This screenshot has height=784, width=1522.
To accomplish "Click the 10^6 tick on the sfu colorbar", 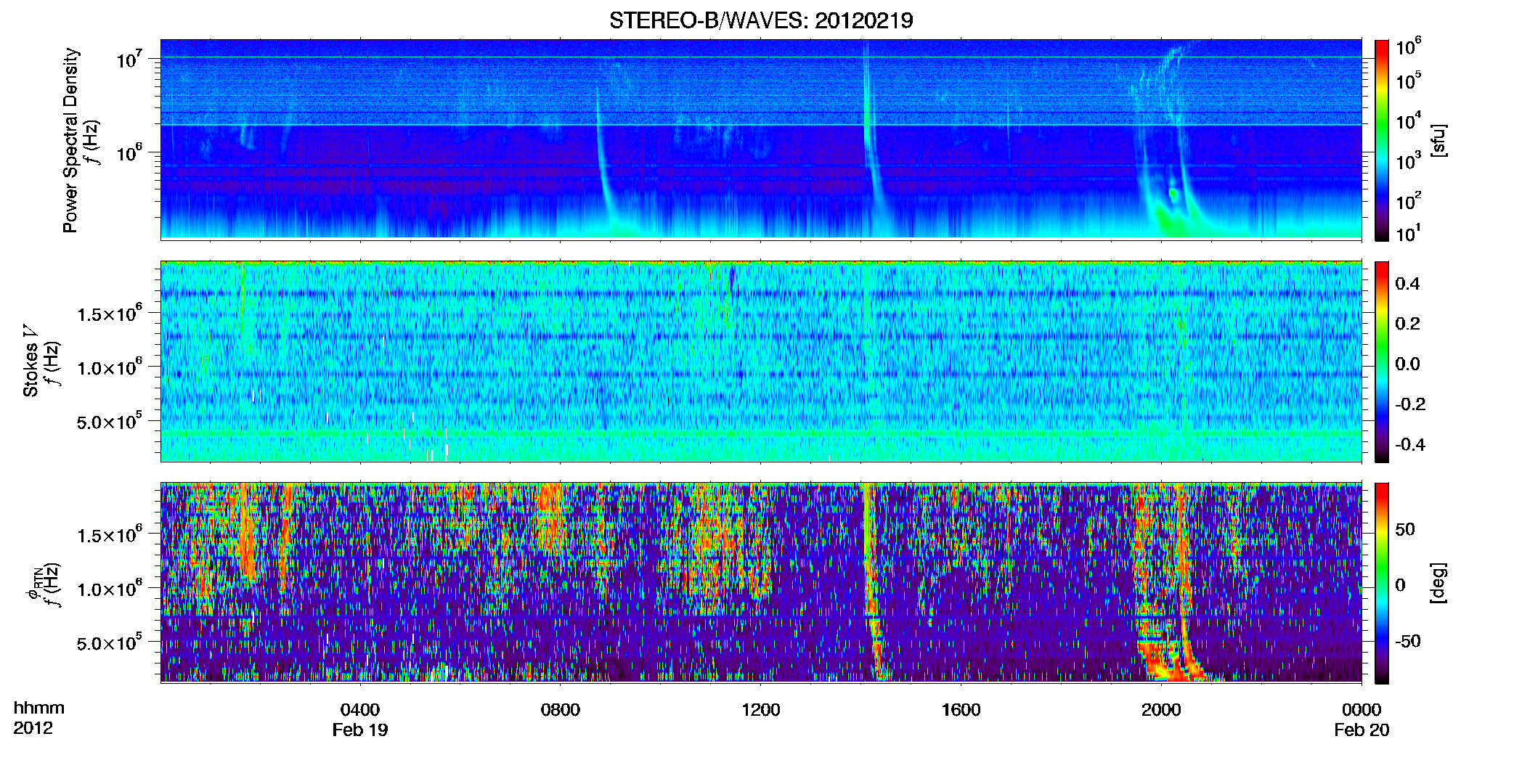I will pyautogui.click(x=1409, y=47).
